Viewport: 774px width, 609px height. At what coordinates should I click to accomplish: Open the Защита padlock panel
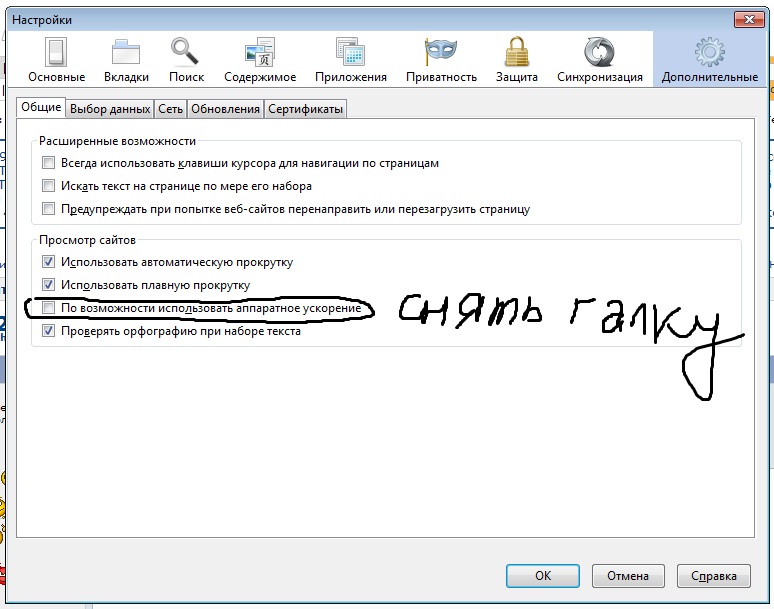click(x=516, y=60)
